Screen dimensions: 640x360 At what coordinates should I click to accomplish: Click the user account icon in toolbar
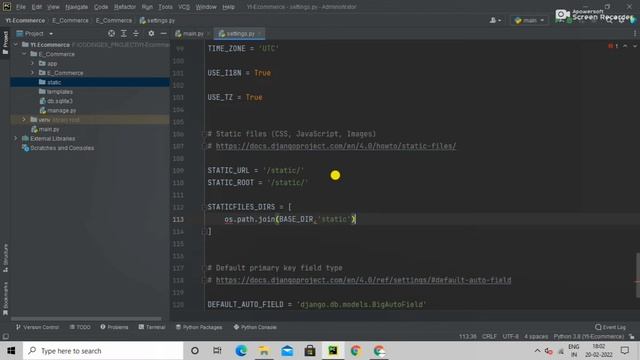click(x=495, y=20)
